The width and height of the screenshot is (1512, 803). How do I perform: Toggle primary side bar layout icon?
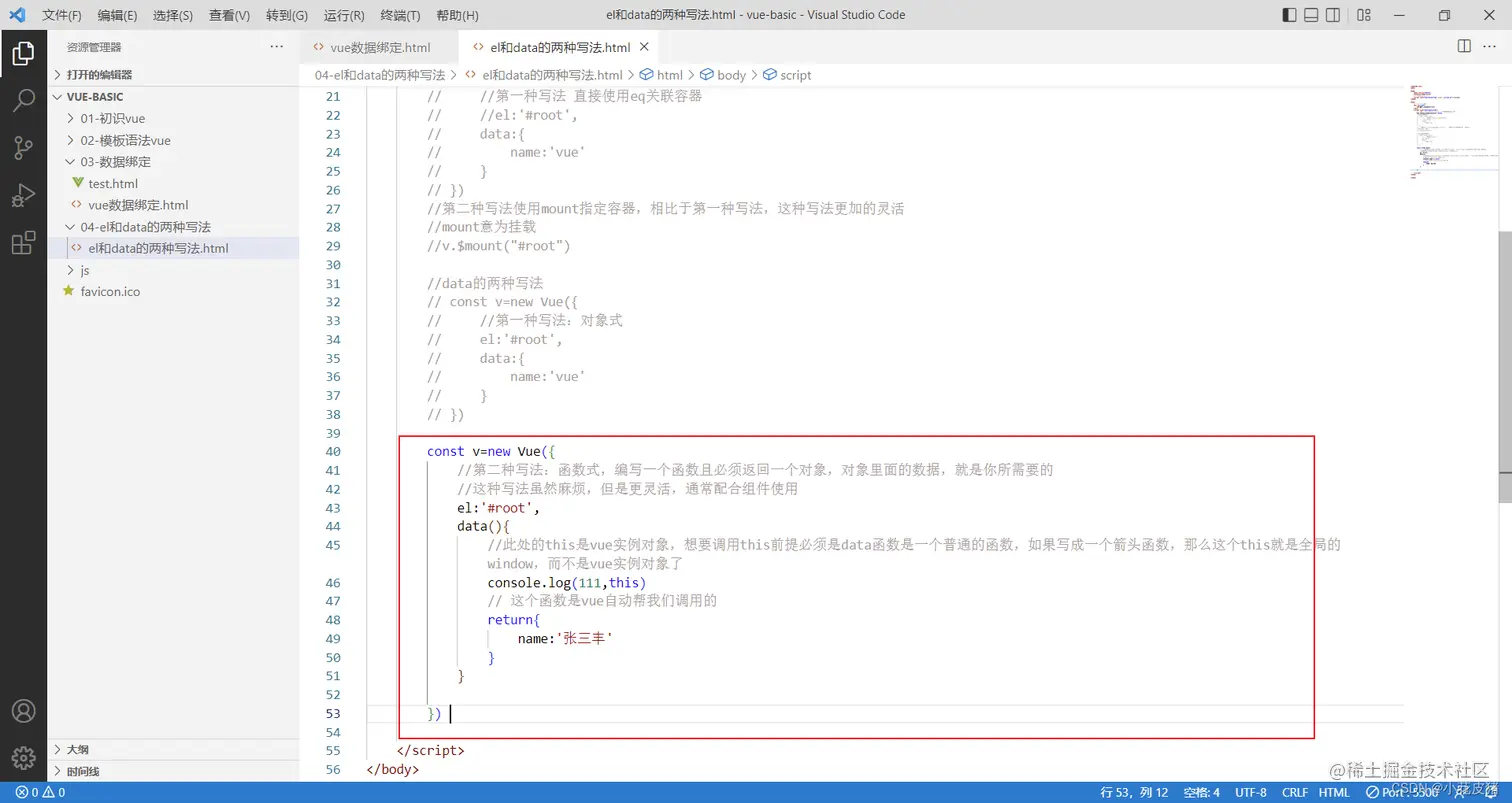pos(1289,15)
